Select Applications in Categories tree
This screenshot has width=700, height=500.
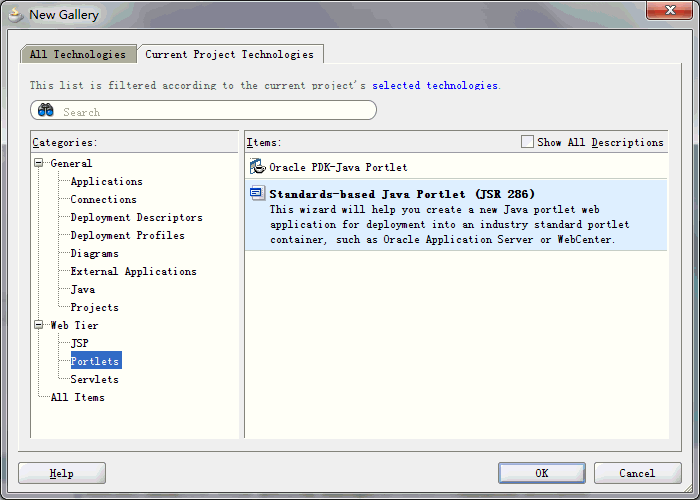coord(106,181)
